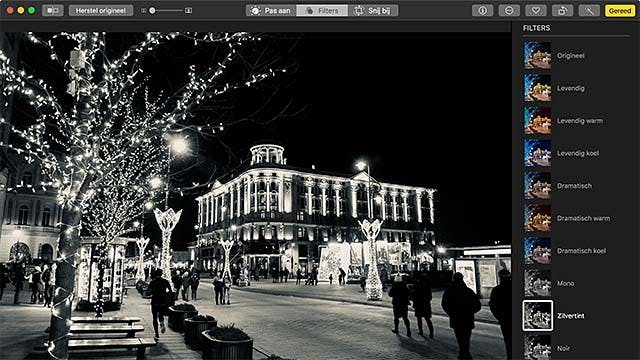Click the Origineel filter label

[x=571, y=56]
